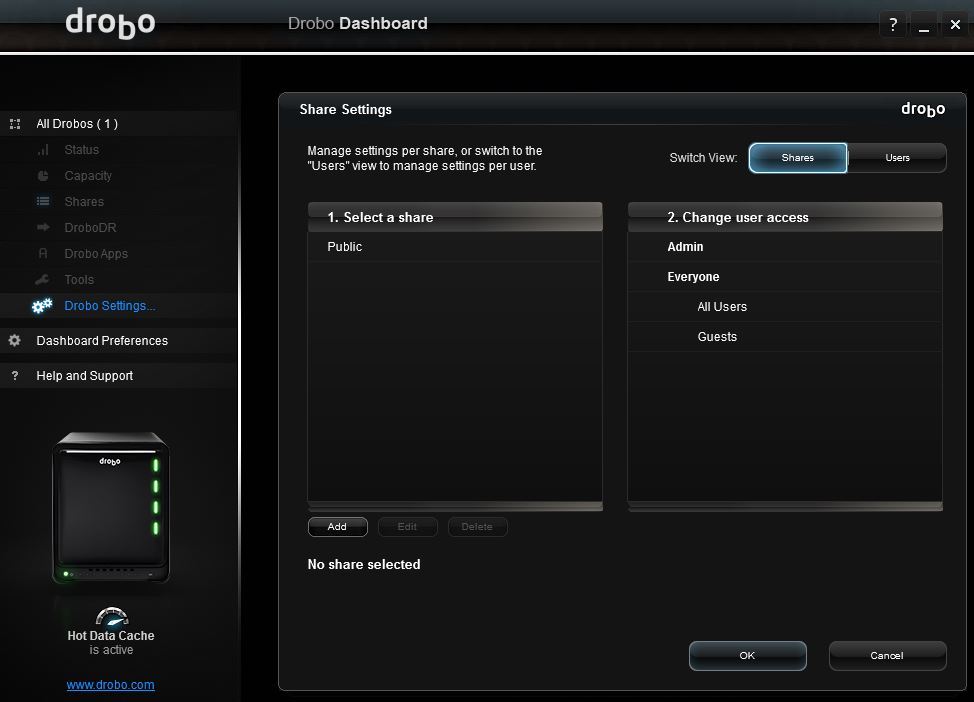The height and width of the screenshot is (702, 974).
Task: Click the Hot Data Cache gauge icon
Action: (112, 616)
